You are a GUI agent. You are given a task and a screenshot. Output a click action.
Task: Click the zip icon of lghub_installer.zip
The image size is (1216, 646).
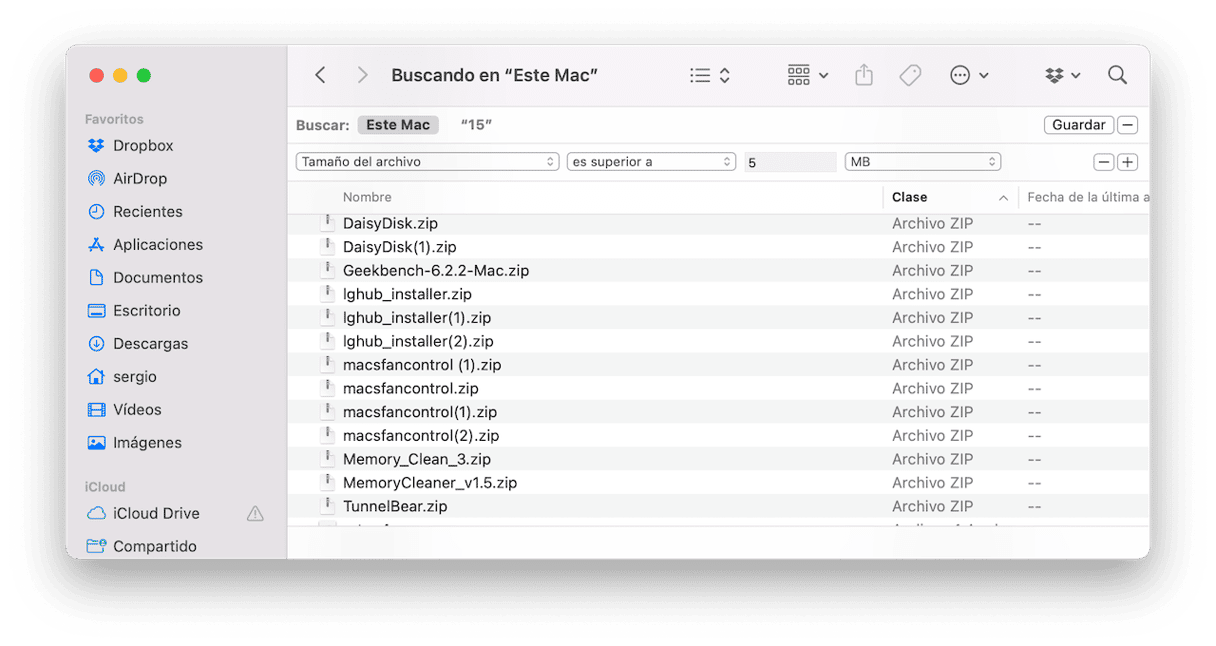327,293
